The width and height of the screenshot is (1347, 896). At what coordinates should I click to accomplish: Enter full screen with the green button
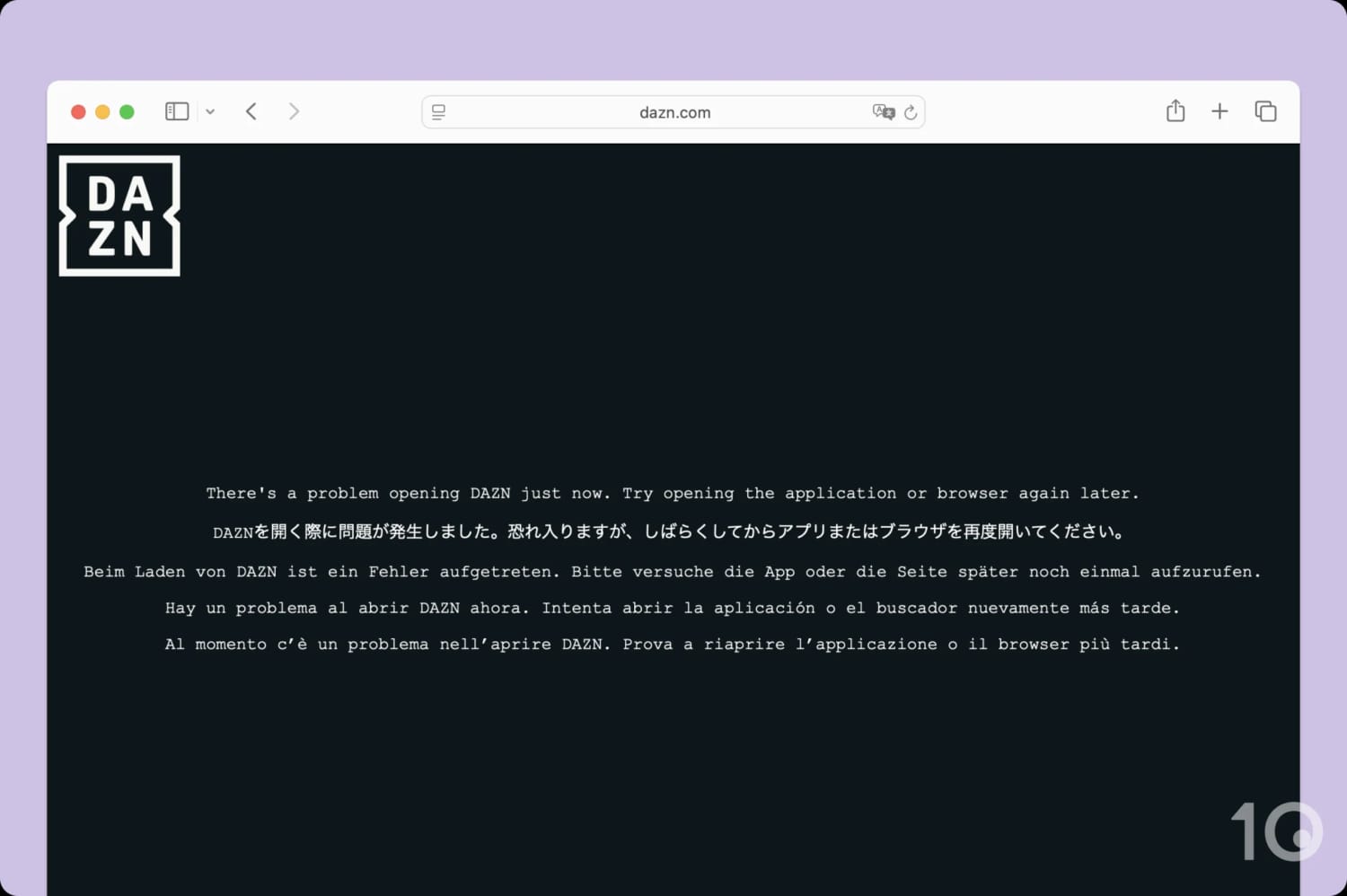pyautogui.click(x=127, y=111)
